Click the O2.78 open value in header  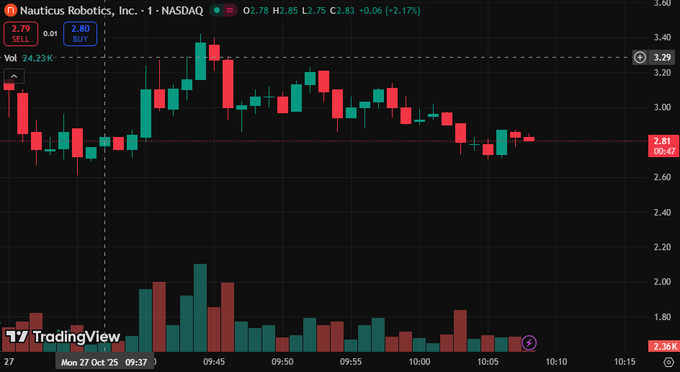click(x=256, y=10)
